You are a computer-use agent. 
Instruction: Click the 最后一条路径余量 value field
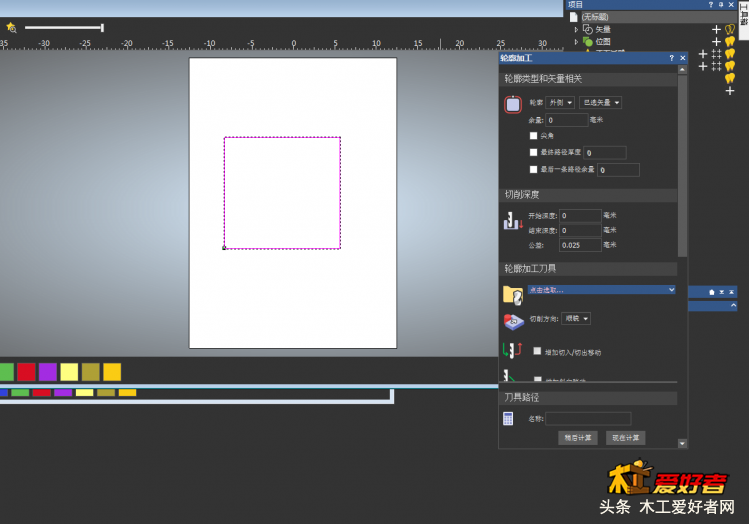point(618,170)
